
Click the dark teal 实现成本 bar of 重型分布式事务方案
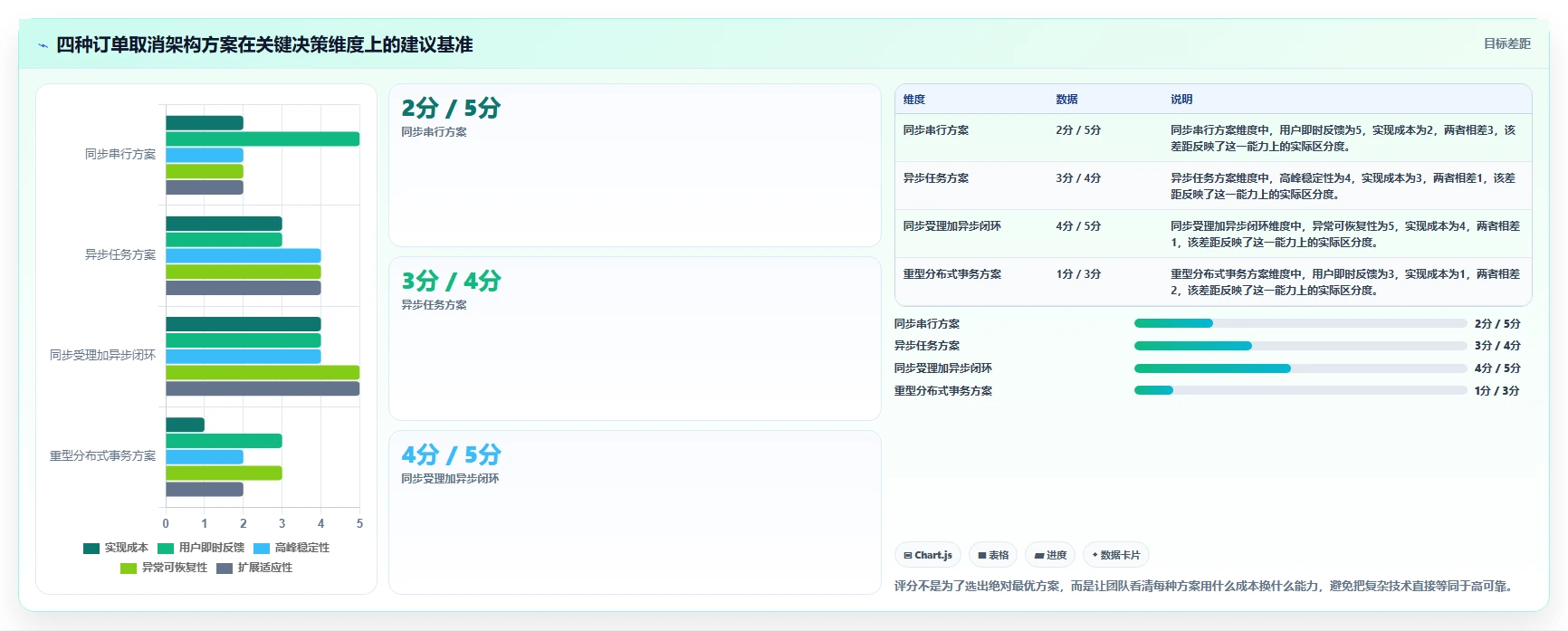[185, 425]
